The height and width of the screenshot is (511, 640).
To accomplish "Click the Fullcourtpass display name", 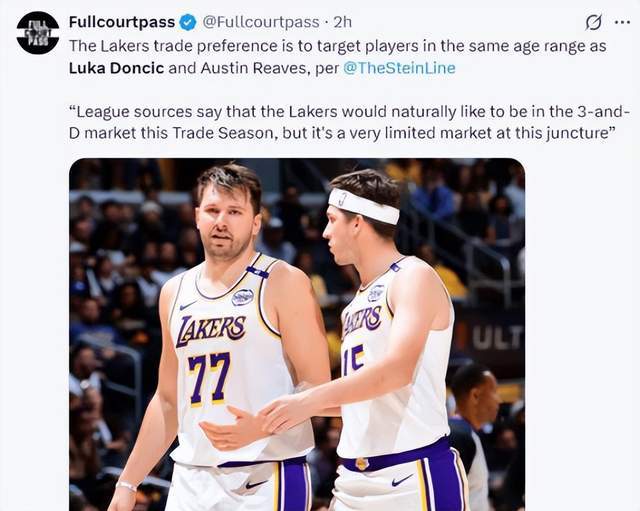I will 121,22.
